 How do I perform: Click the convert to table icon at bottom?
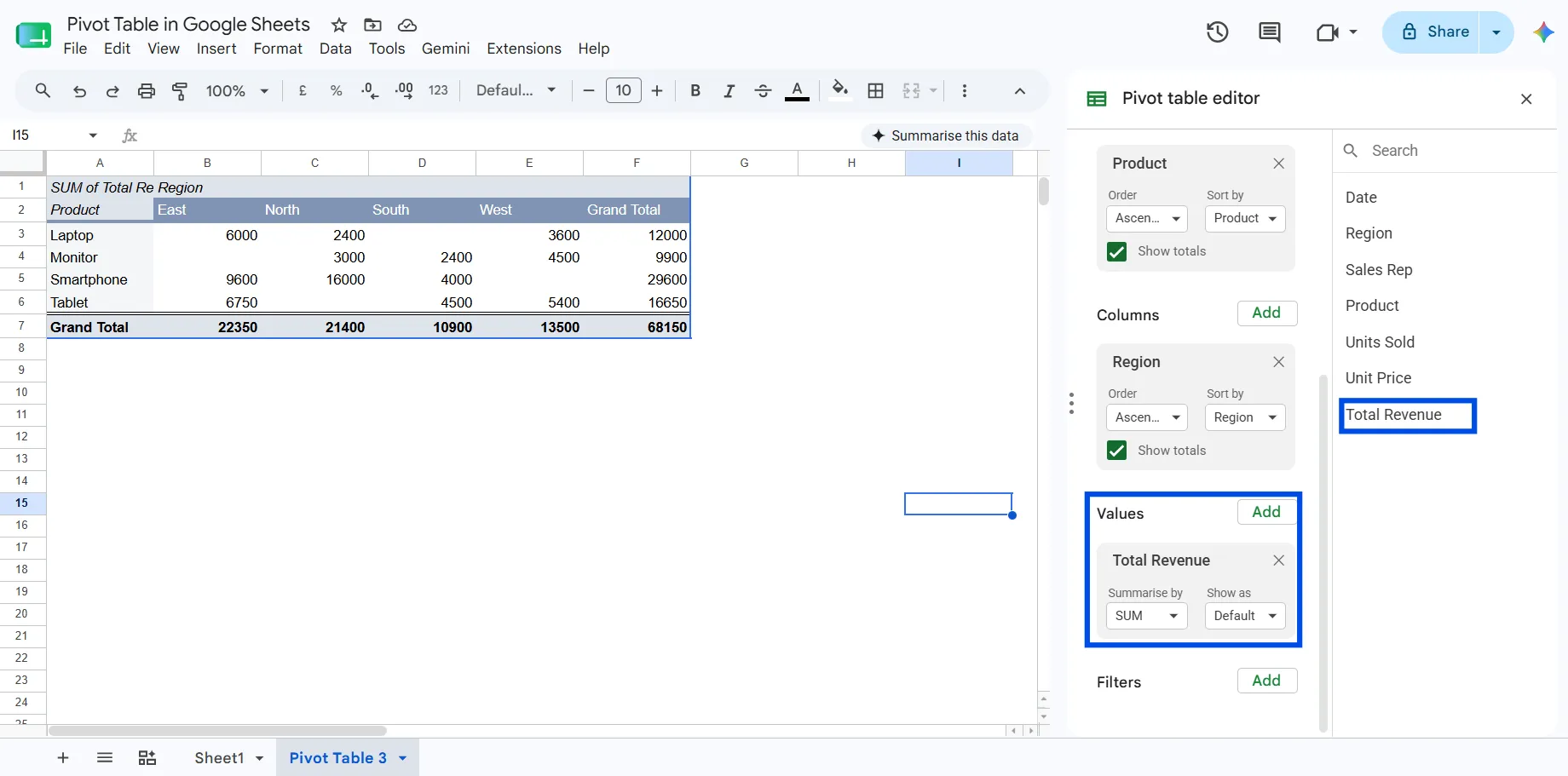pos(147,757)
